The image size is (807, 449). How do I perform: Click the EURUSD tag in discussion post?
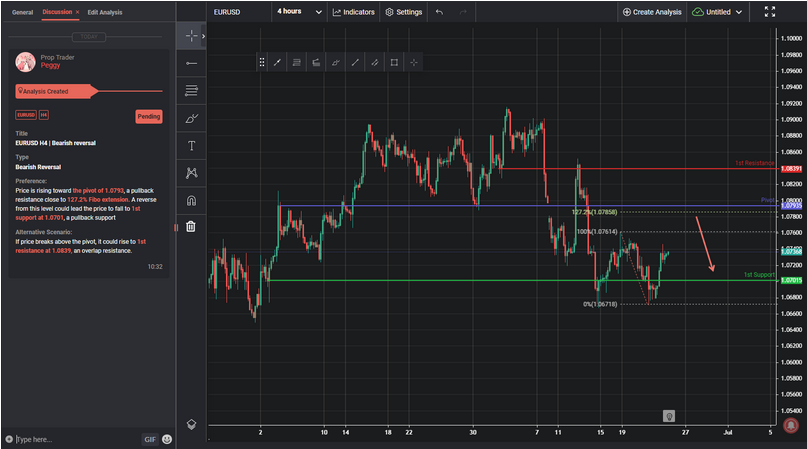26,115
